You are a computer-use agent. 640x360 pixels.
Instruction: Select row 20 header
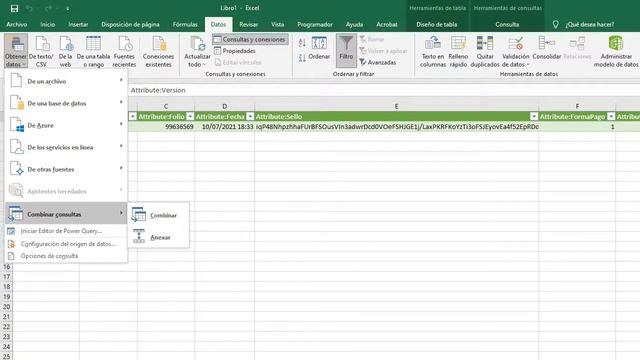click(x=7, y=307)
